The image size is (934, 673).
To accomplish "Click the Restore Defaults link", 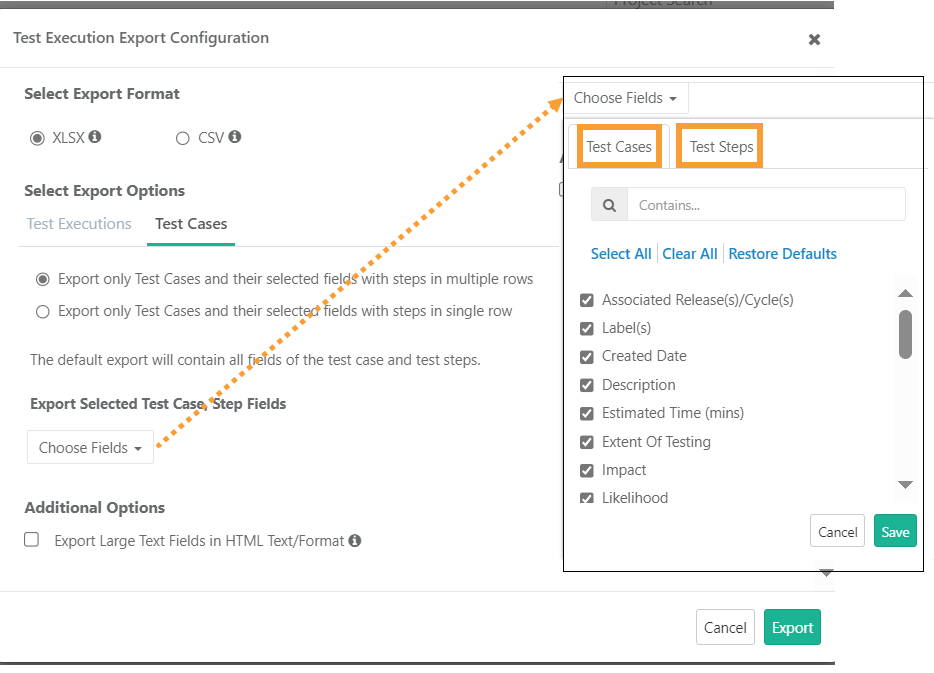I will coord(782,254).
